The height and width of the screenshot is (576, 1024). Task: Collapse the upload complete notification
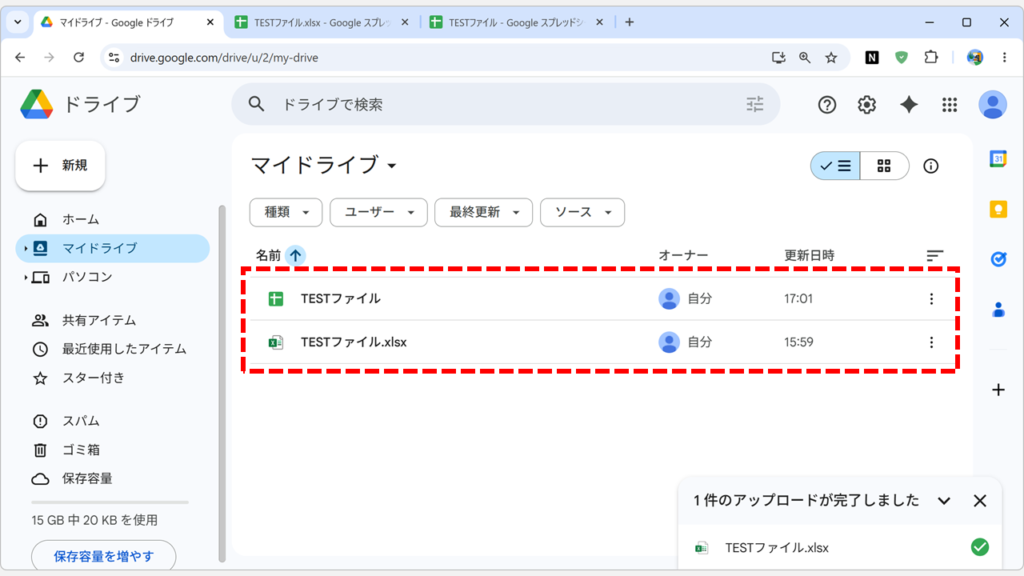tap(944, 501)
